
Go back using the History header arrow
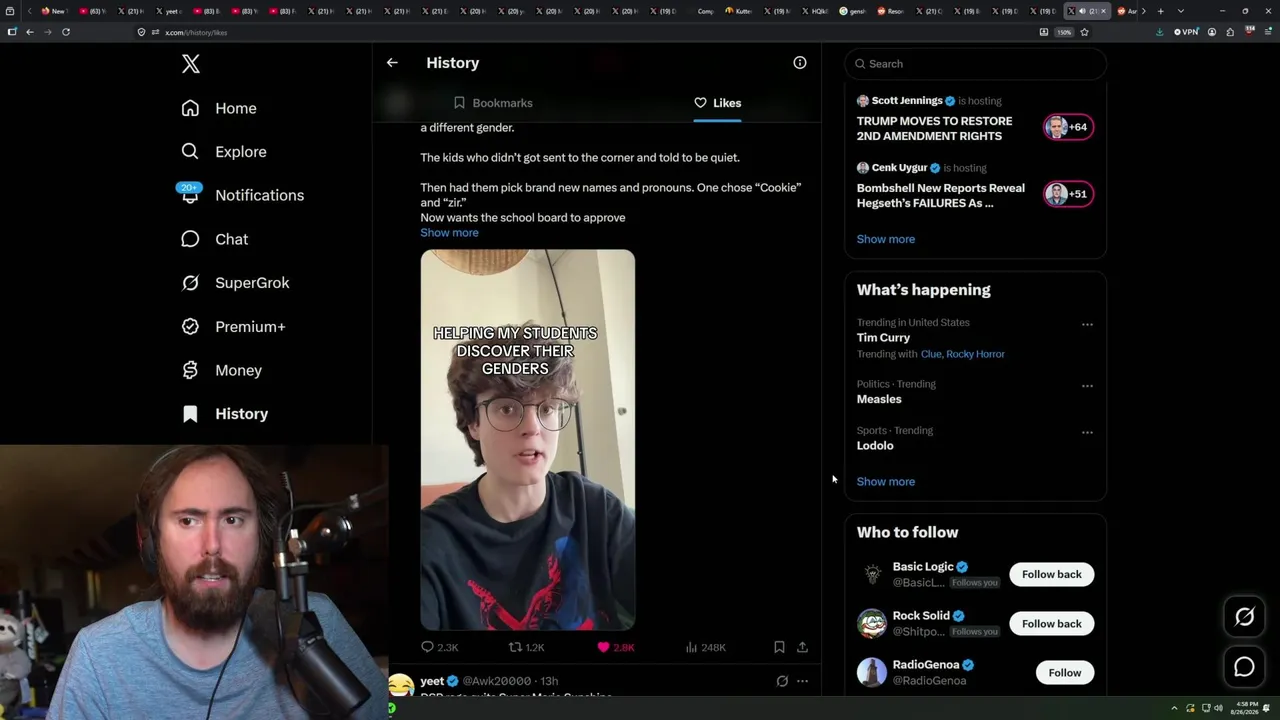click(x=392, y=63)
